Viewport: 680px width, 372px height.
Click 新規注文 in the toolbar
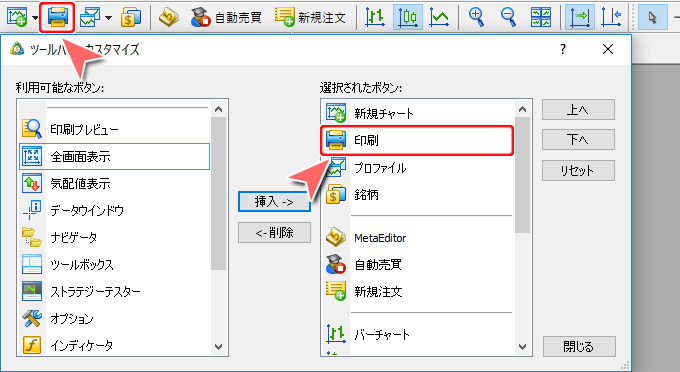pyautogui.click(x=311, y=17)
